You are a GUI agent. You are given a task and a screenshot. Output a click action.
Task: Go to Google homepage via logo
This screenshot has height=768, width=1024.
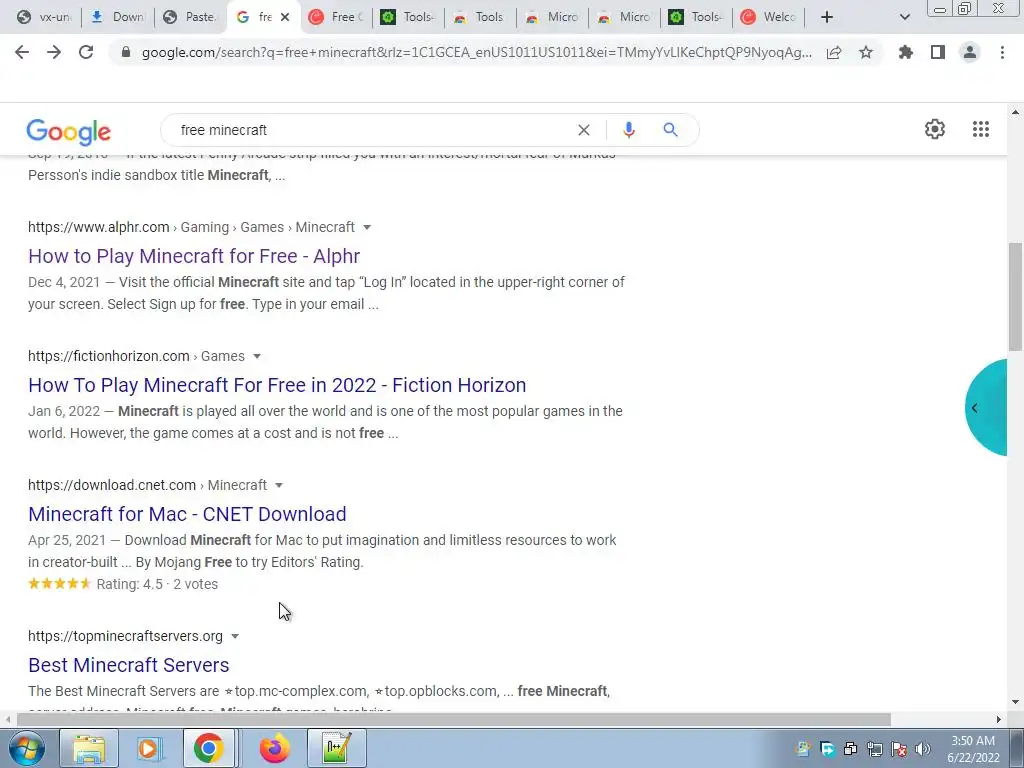pos(69,132)
